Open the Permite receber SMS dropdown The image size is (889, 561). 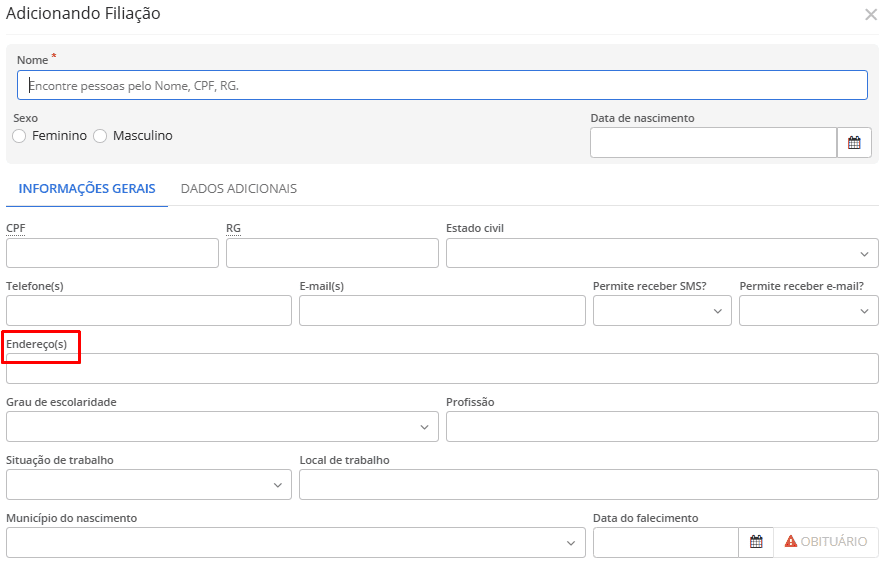(662, 311)
